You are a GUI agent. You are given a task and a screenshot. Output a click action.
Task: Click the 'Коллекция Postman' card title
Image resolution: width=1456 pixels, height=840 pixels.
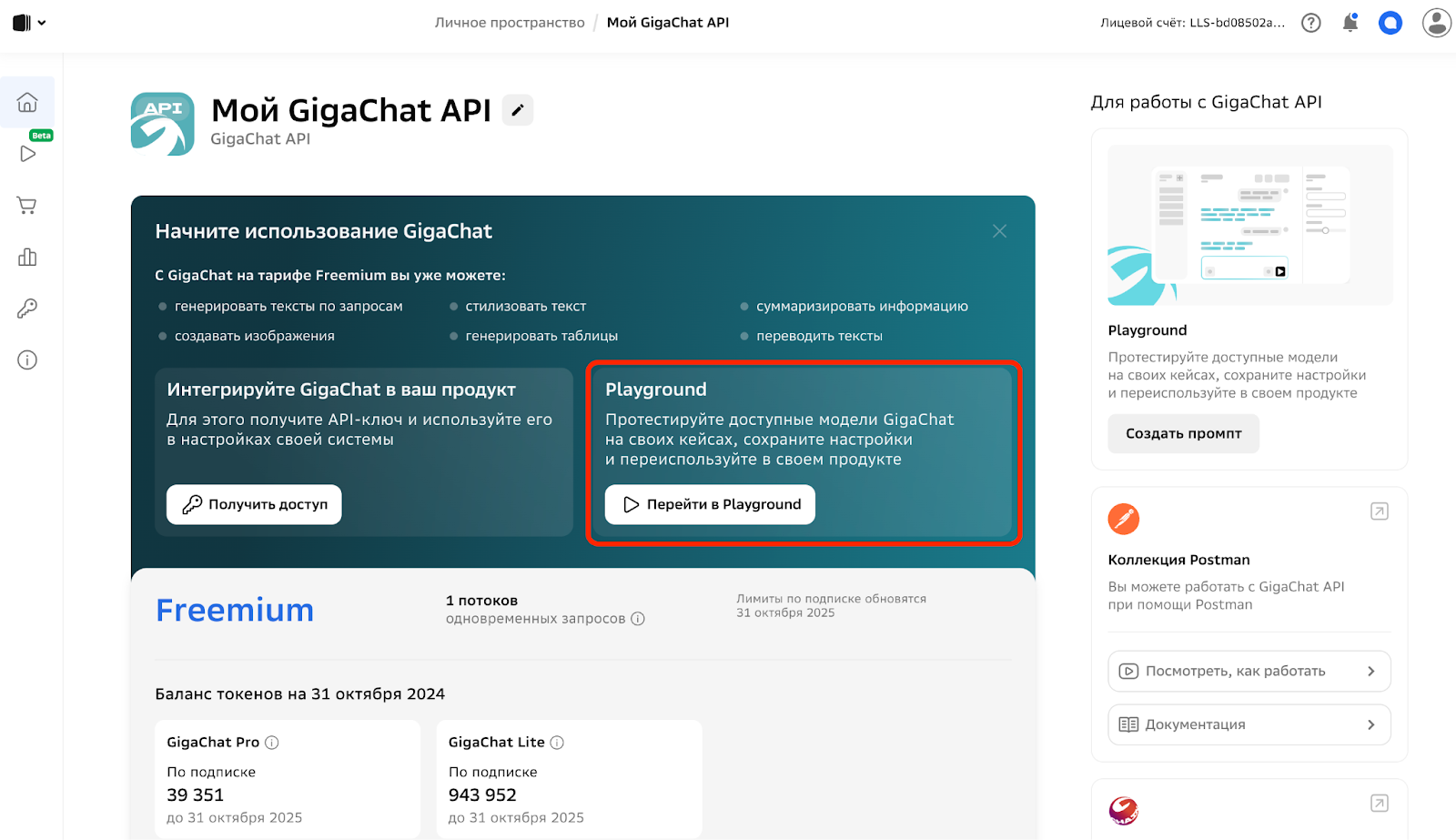1178,560
